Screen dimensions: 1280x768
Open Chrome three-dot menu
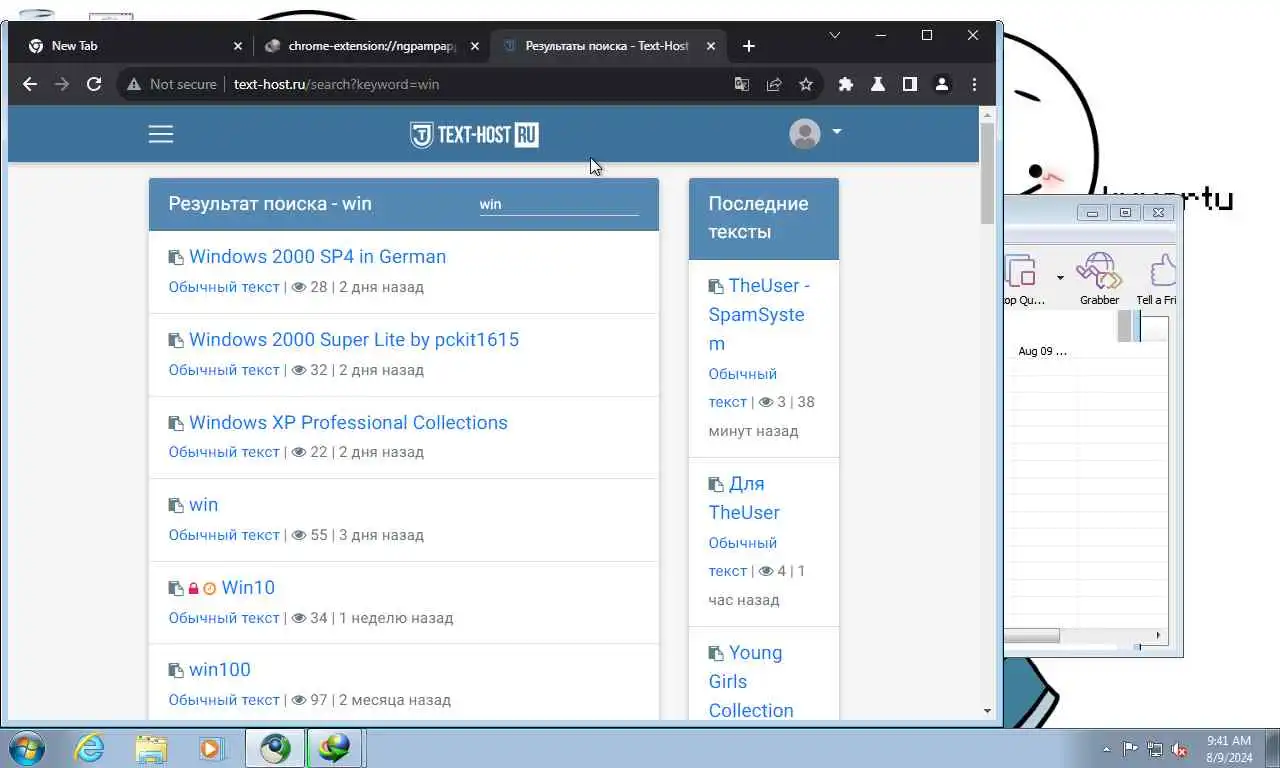pyautogui.click(x=974, y=84)
